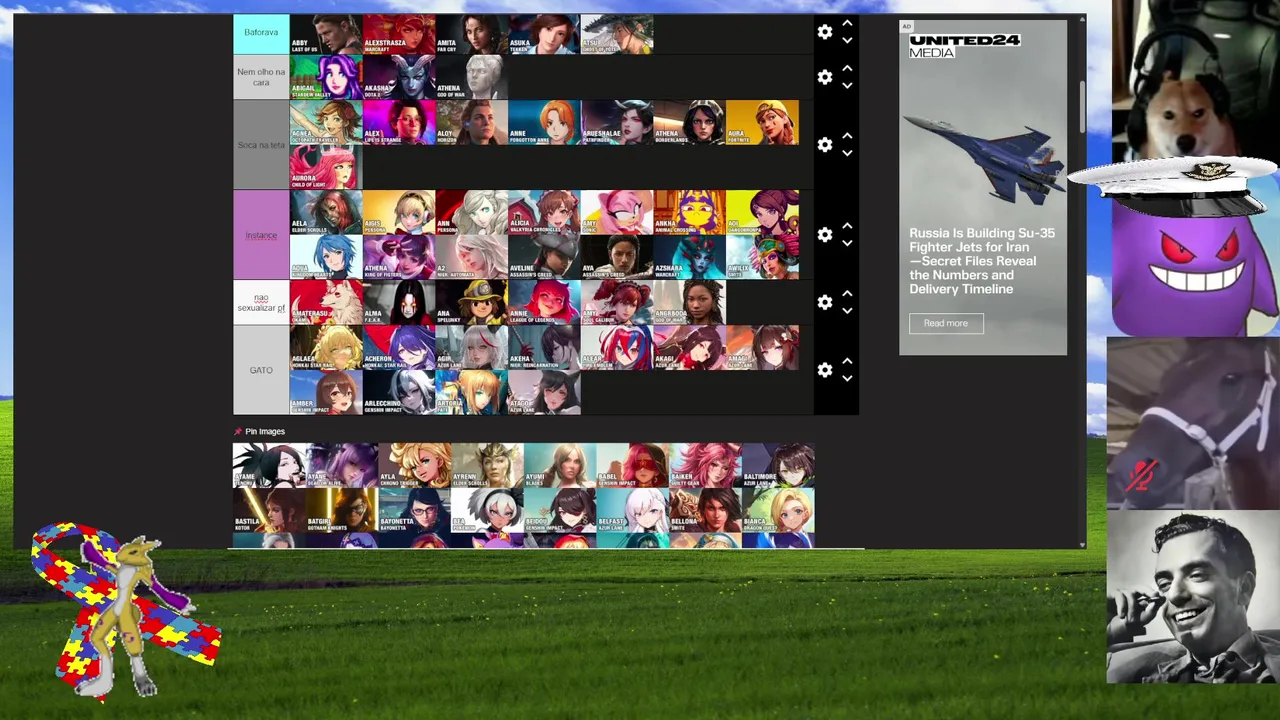Click the United24 Media logo
Viewport: 1280px width, 720px height.
coord(964,46)
